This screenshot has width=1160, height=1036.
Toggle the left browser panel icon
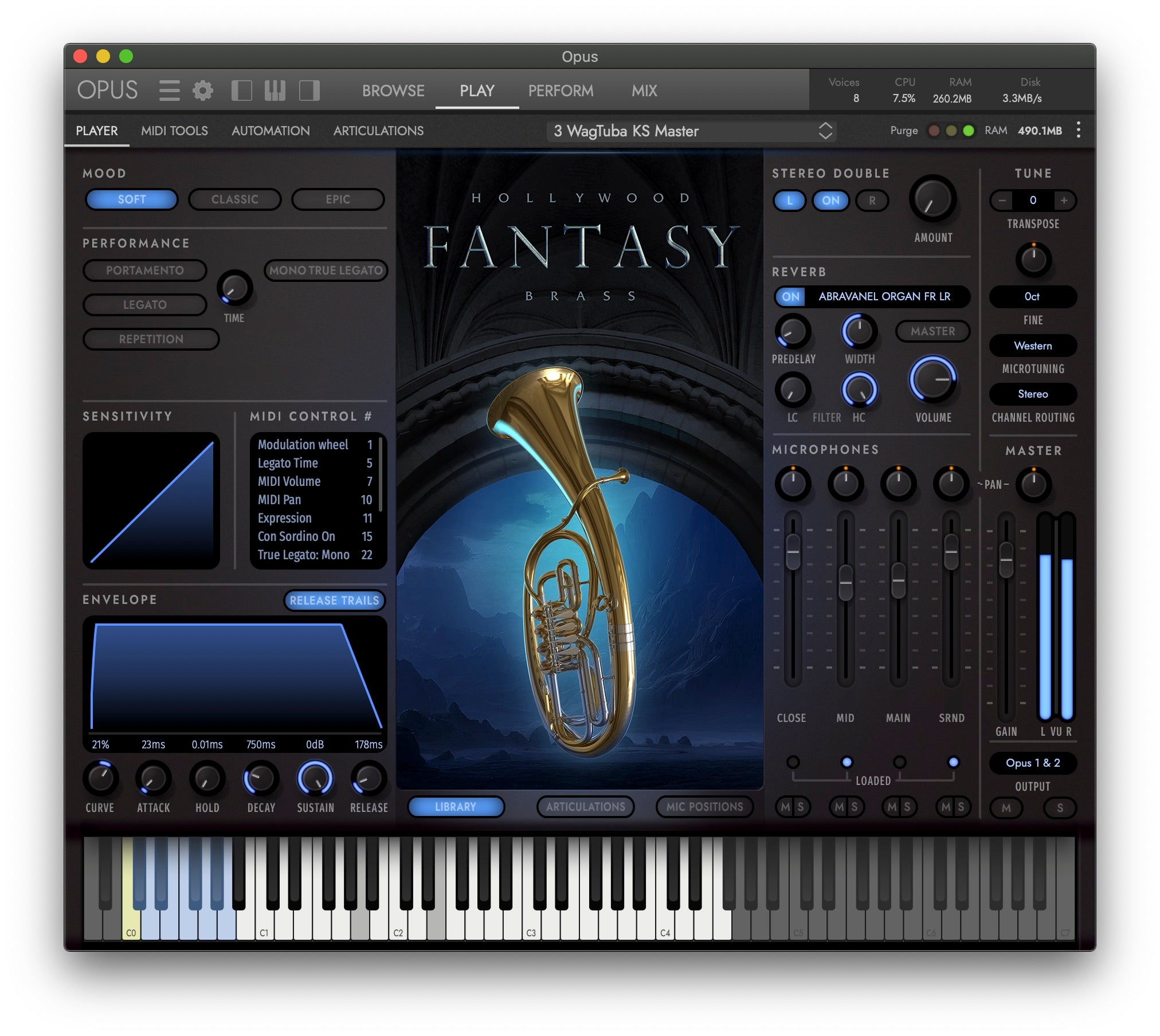coord(242,91)
